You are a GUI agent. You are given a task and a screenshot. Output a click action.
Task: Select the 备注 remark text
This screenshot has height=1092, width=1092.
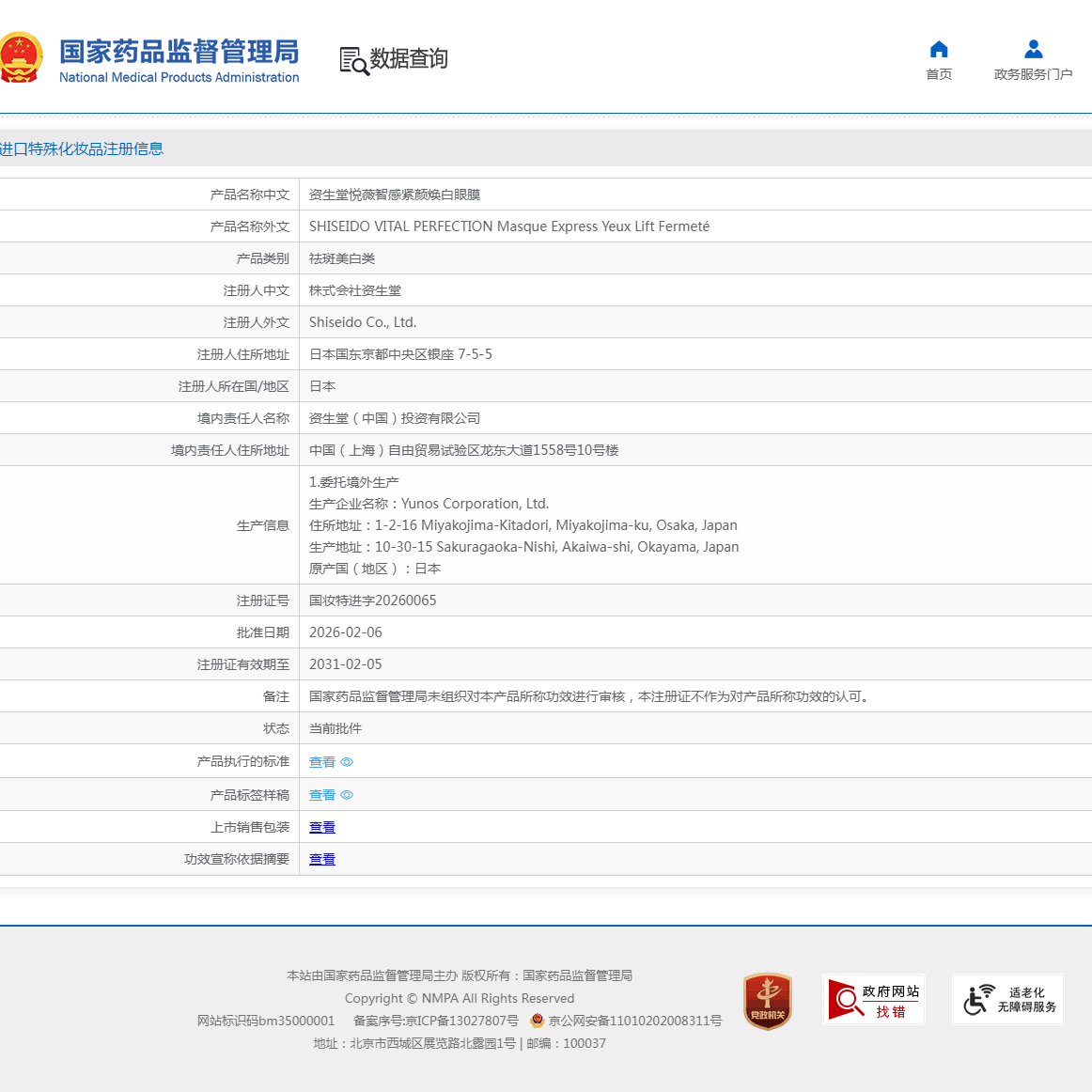590,696
